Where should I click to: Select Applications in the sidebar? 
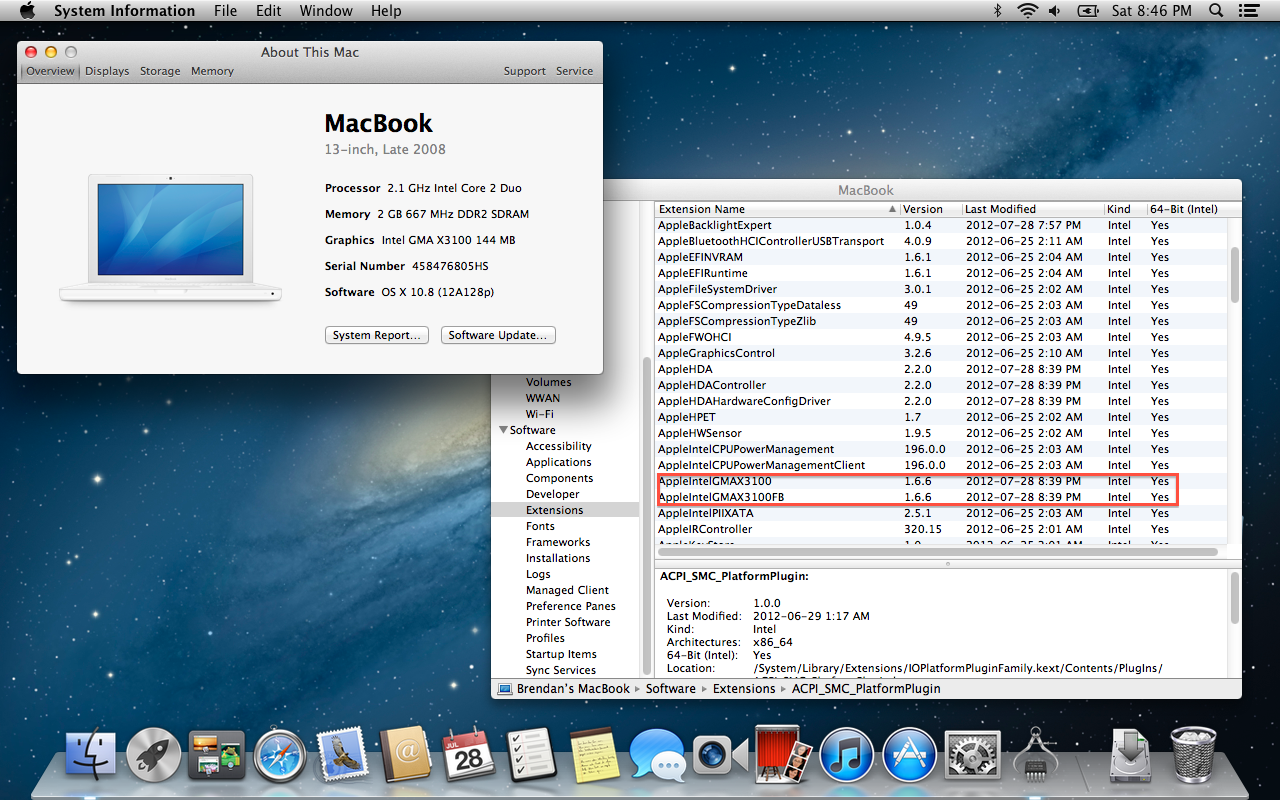(x=558, y=462)
